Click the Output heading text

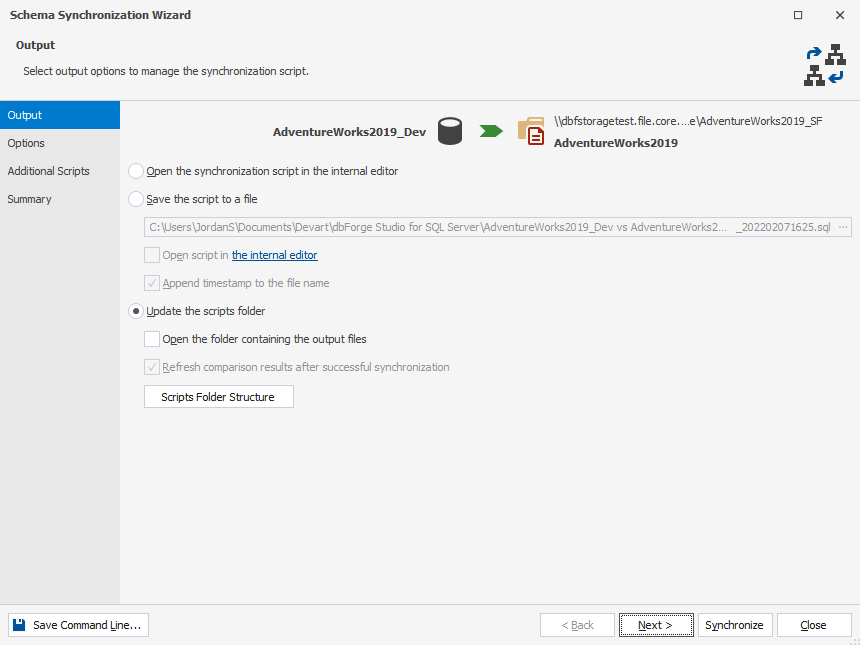click(36, 45)
